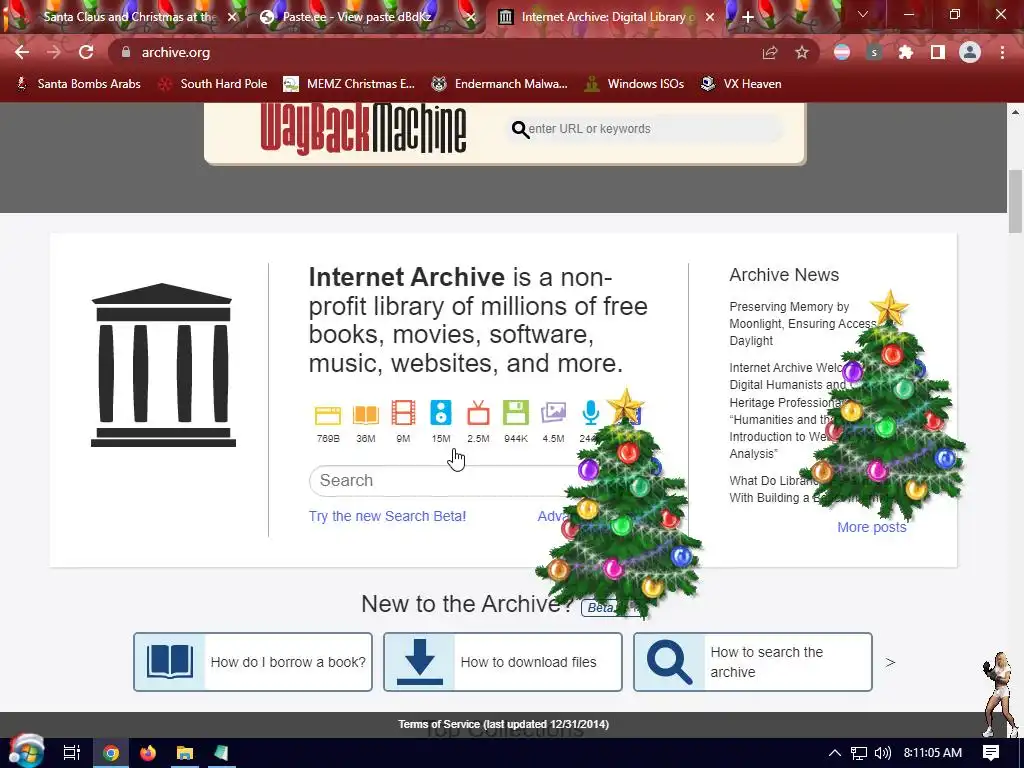1024x768 pixels.
Task: Toggle Chrome side panel icon
Action: tap(938, 52)
